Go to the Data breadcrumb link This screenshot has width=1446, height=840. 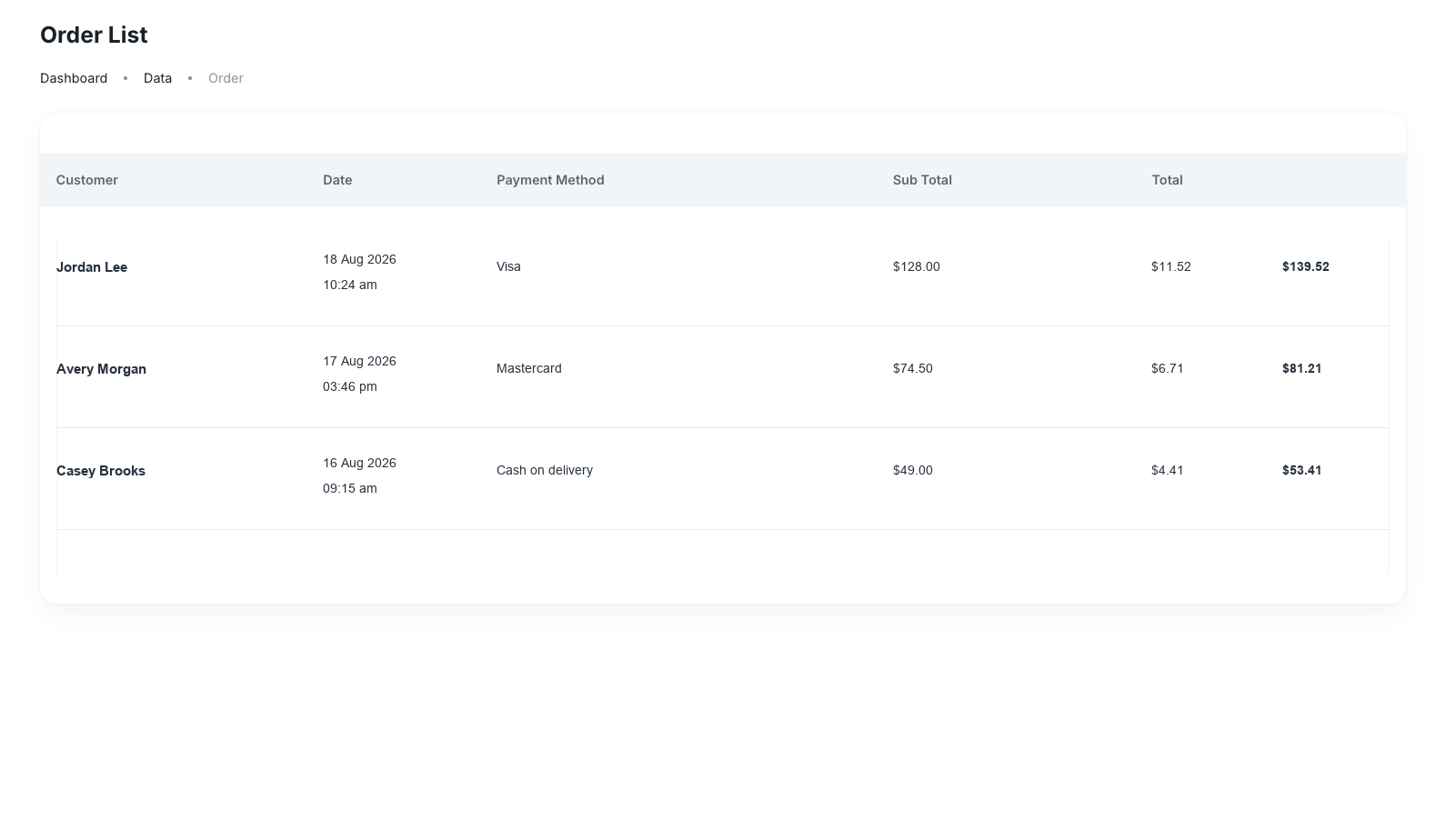[x=157, y=78]
